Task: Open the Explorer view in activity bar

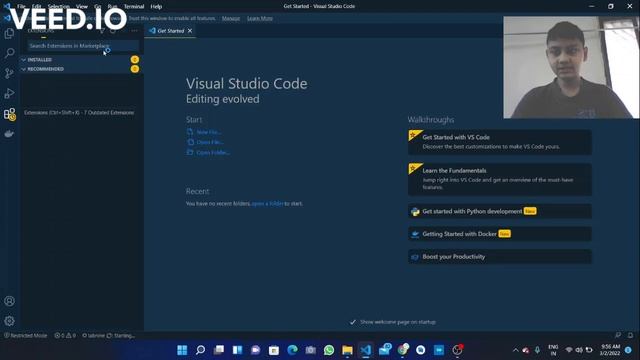Action: pyautogui.click(x=9, y=33)
